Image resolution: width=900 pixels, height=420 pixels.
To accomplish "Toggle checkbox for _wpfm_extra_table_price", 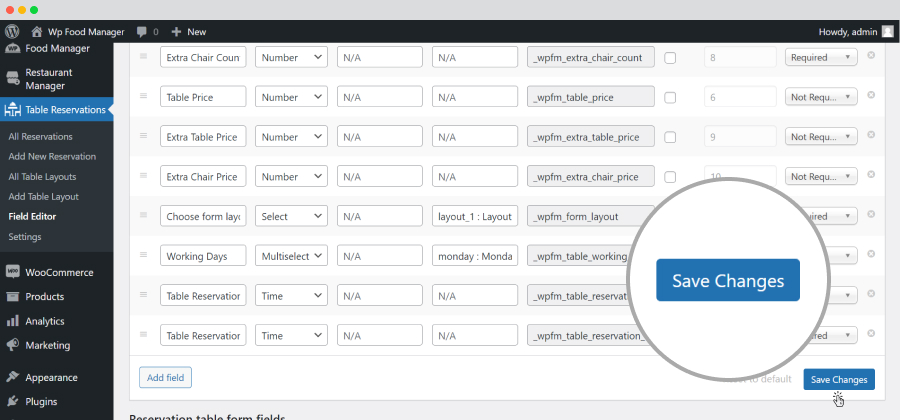I will point(670,137).
